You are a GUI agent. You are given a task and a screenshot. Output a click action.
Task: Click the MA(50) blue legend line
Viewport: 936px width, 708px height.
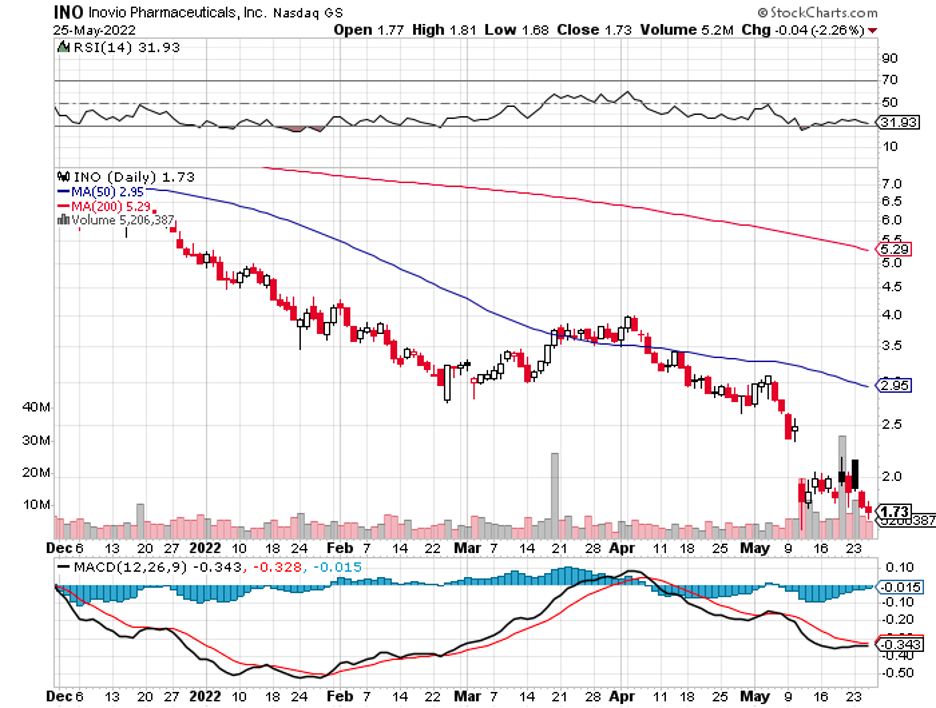click(x=63, y=191)
